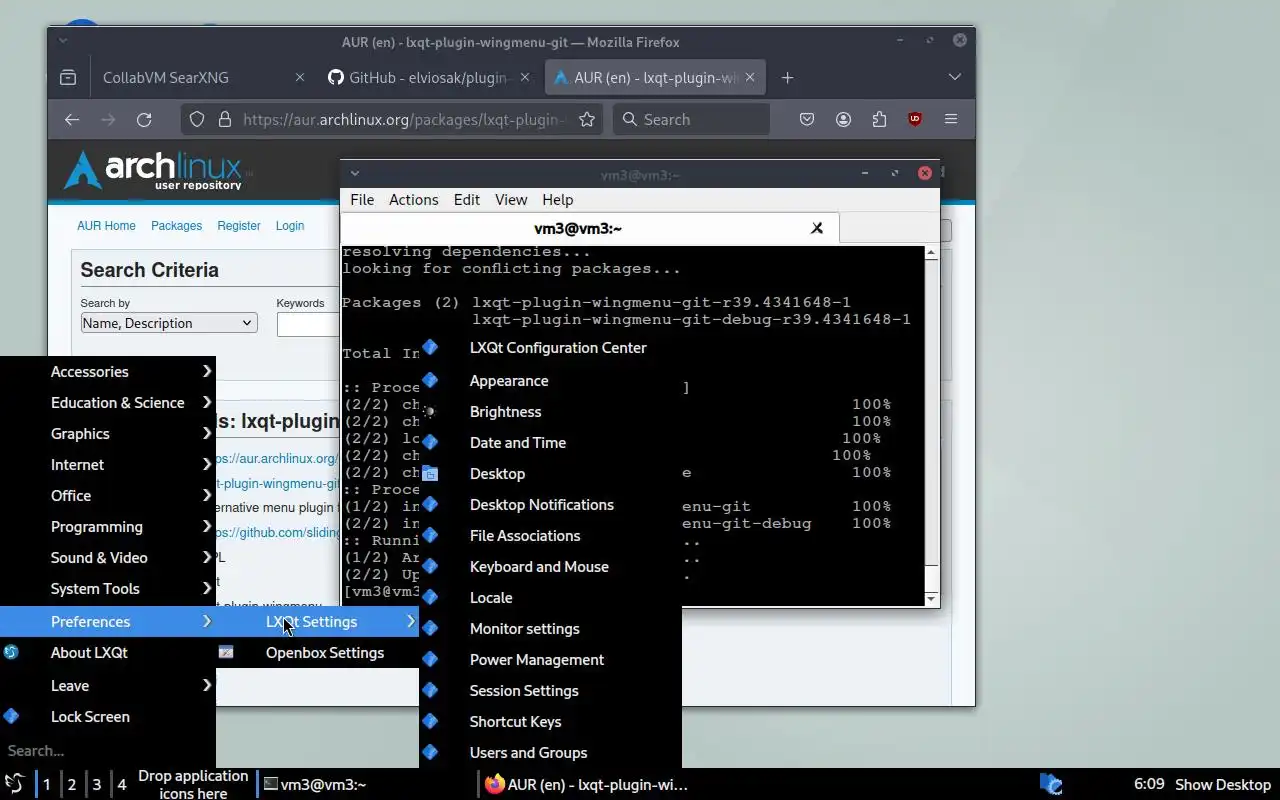Open Users and Groups settings
The height and width of the screenshot is (800, 1280).
(x=550, y=753)
